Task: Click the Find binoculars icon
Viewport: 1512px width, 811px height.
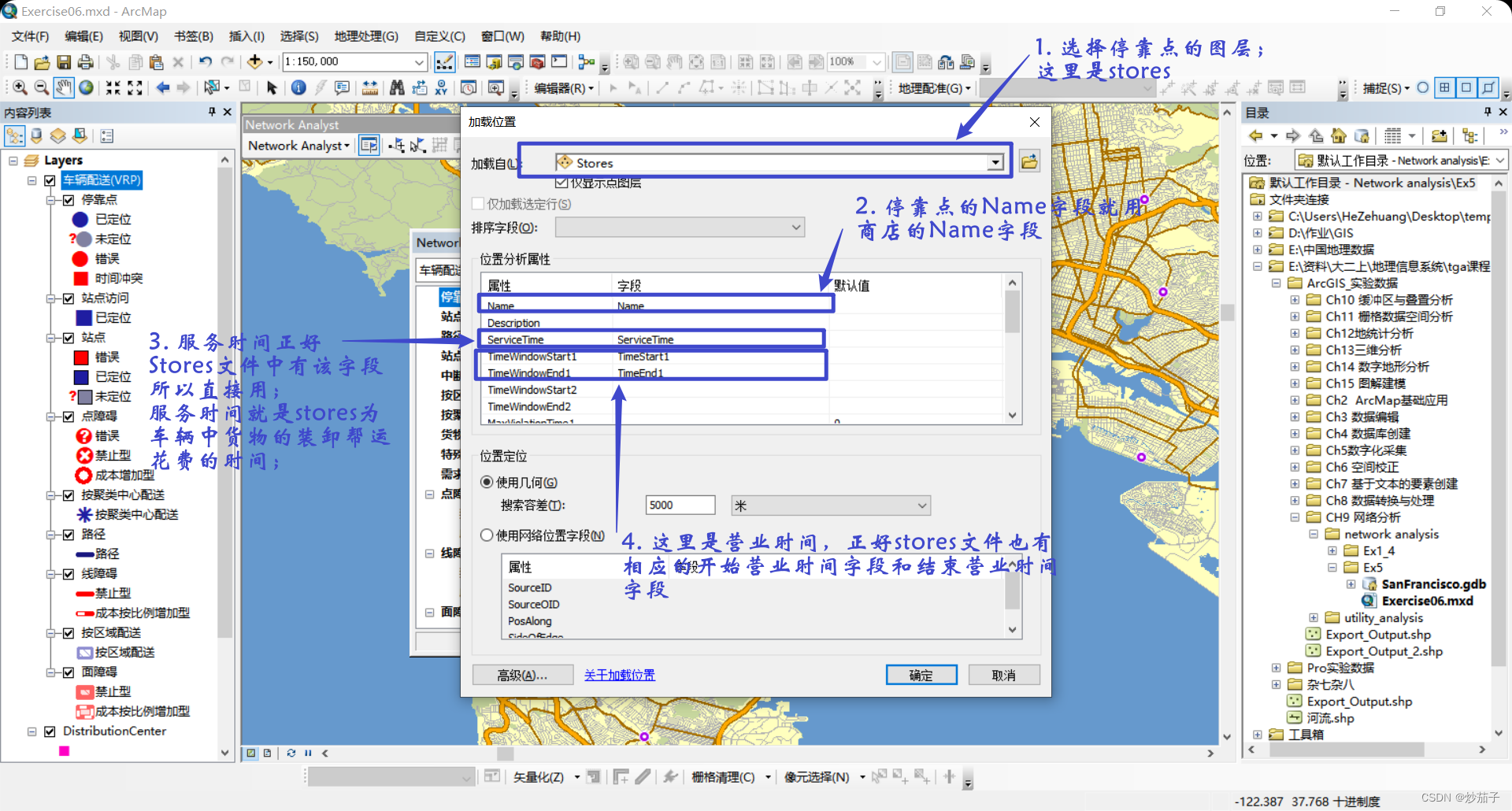Action: (396, 88)
